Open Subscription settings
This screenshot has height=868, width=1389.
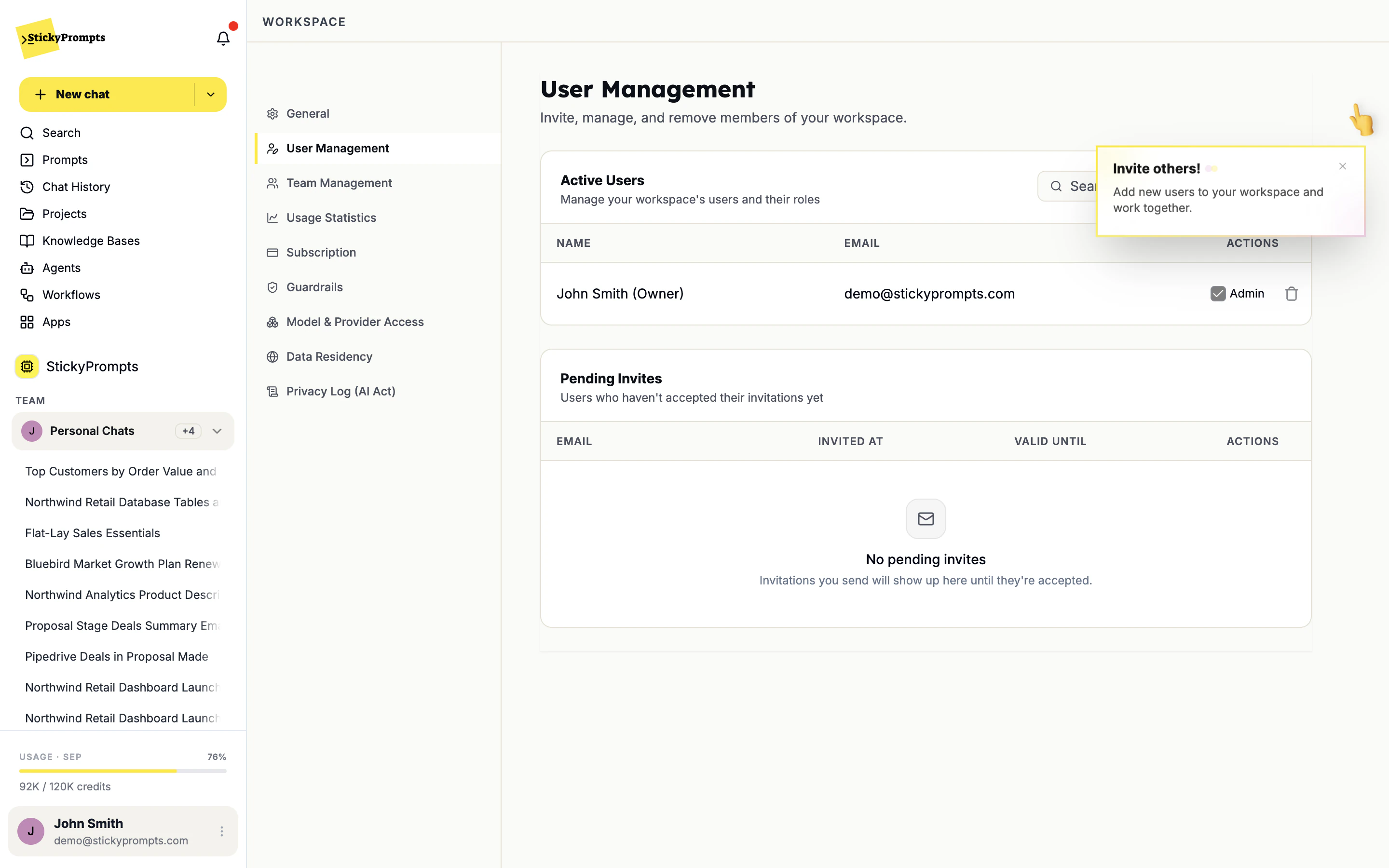[x=378, y=253]
